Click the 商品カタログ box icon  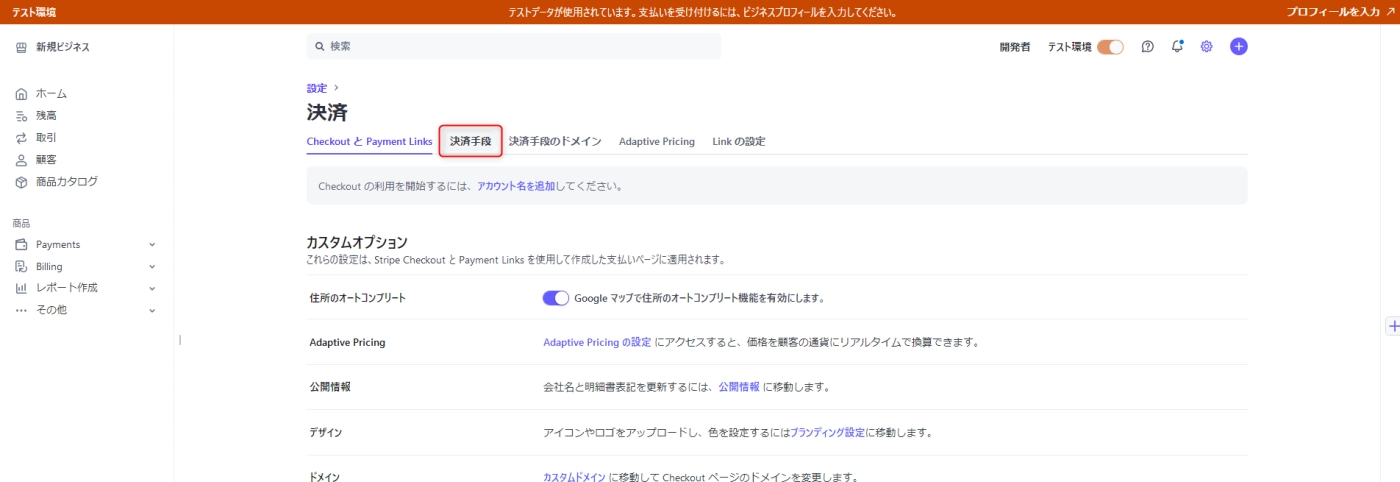point(21,182)
